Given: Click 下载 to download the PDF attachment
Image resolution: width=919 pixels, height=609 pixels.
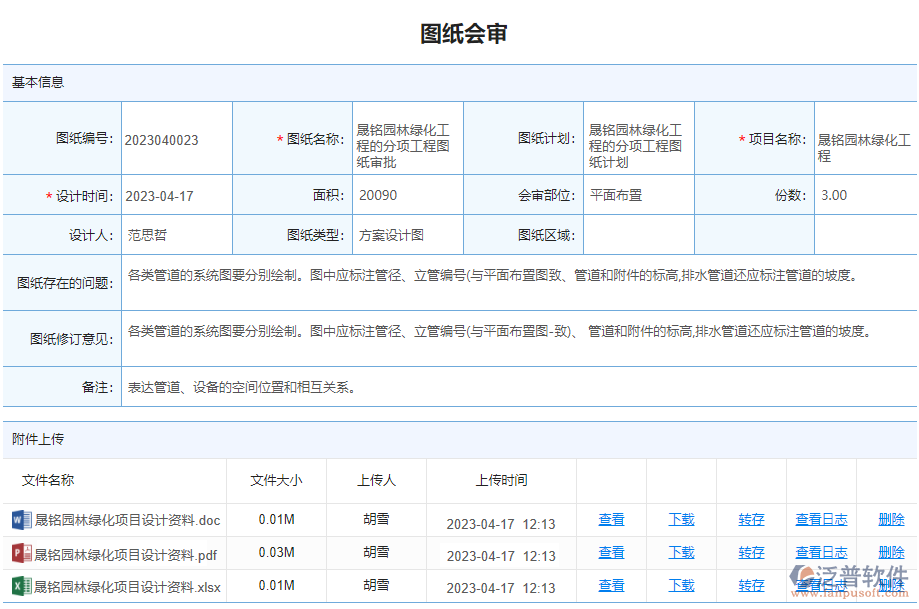Looking at the screenshot, I should pos(681,552).
